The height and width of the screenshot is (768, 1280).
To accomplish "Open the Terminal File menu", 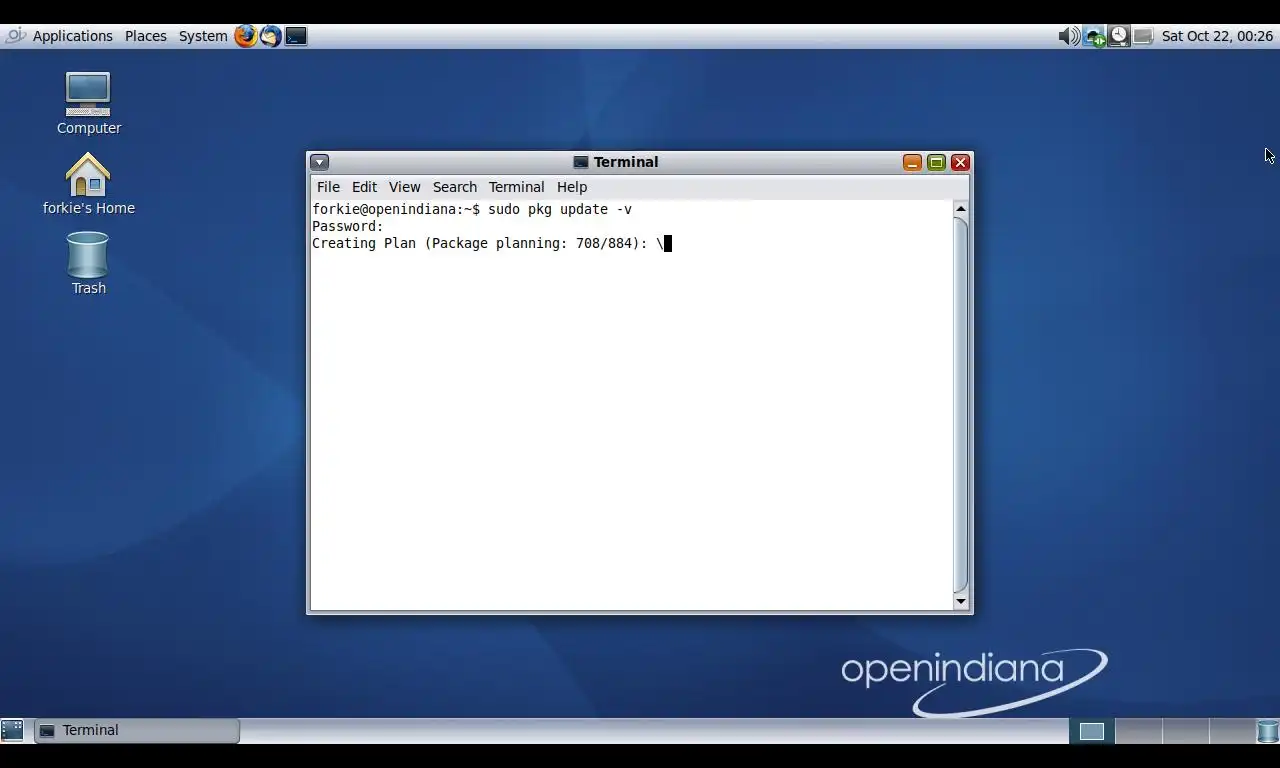I will [x=328, y=187].
